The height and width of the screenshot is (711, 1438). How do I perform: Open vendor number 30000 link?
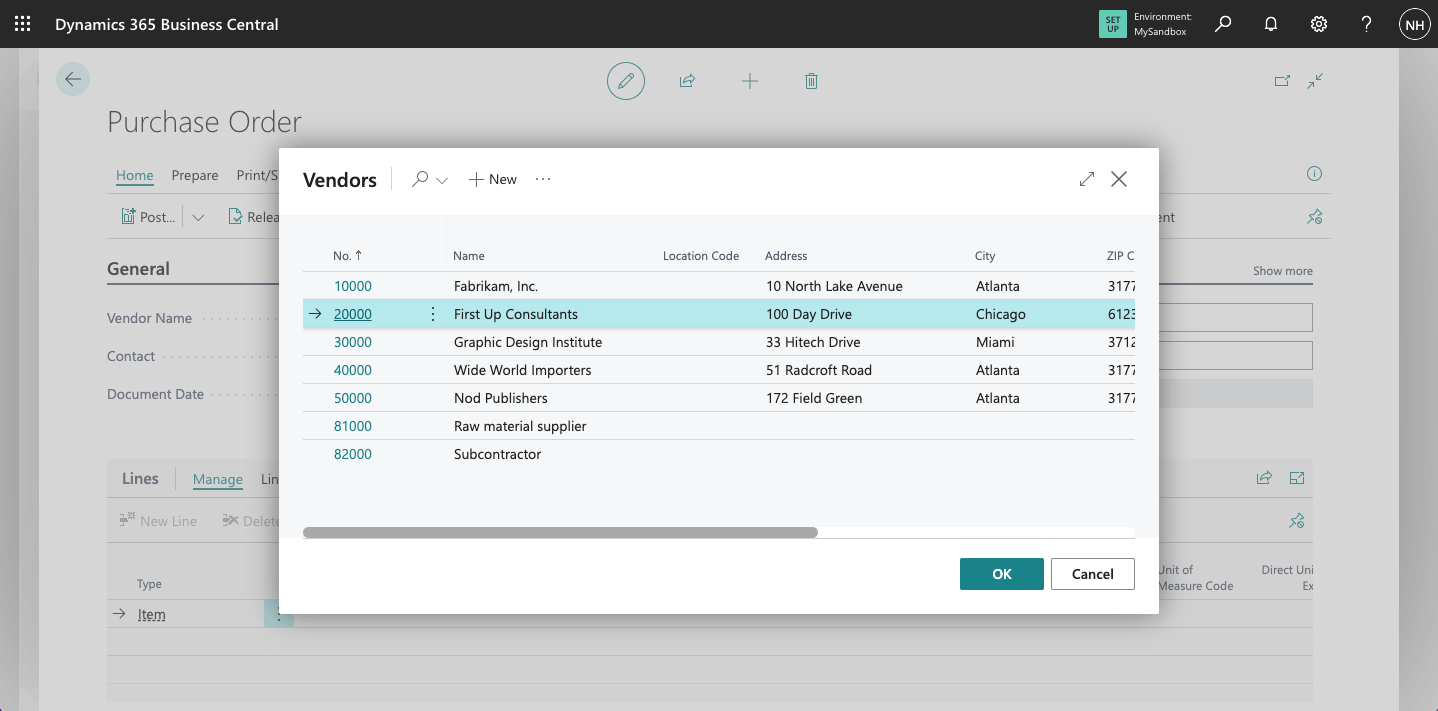352,342
